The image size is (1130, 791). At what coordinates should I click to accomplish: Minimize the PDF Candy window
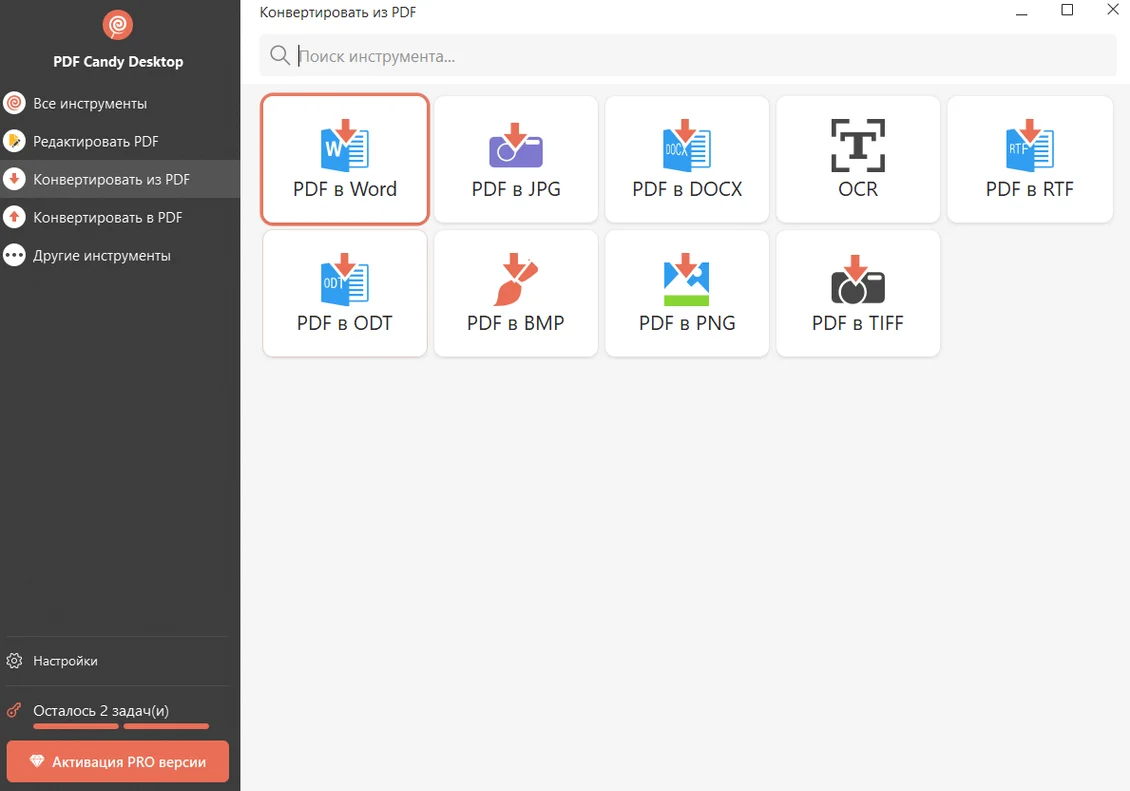coord(1021,12)
